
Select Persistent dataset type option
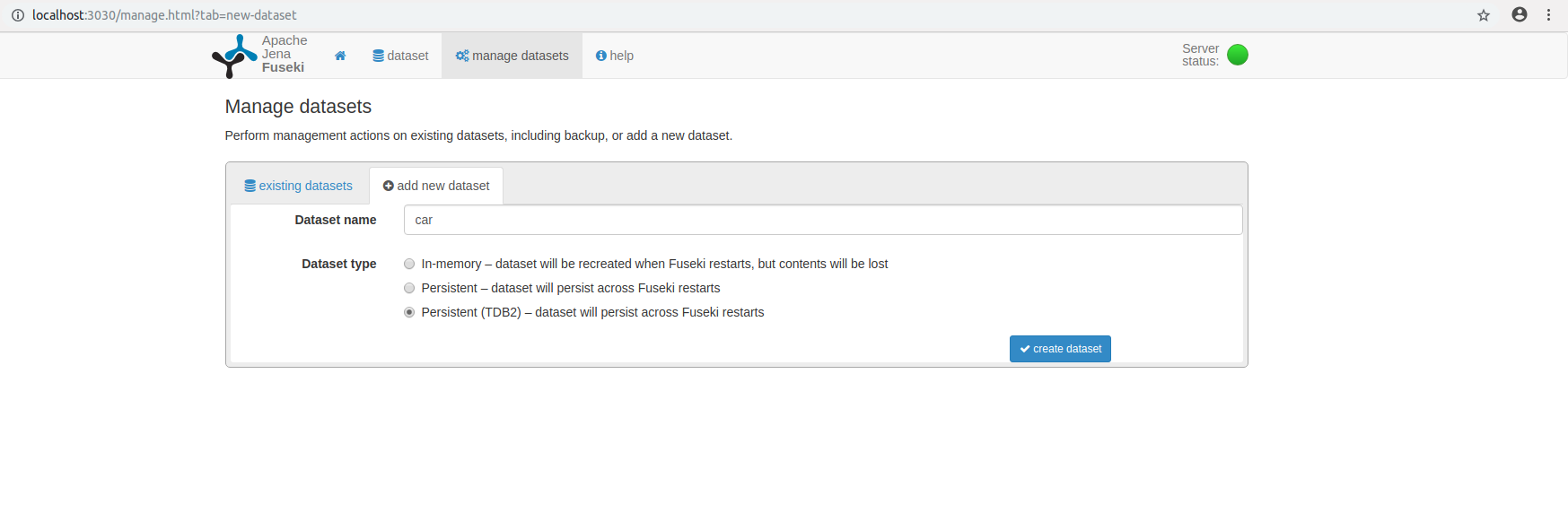point(409,288)
